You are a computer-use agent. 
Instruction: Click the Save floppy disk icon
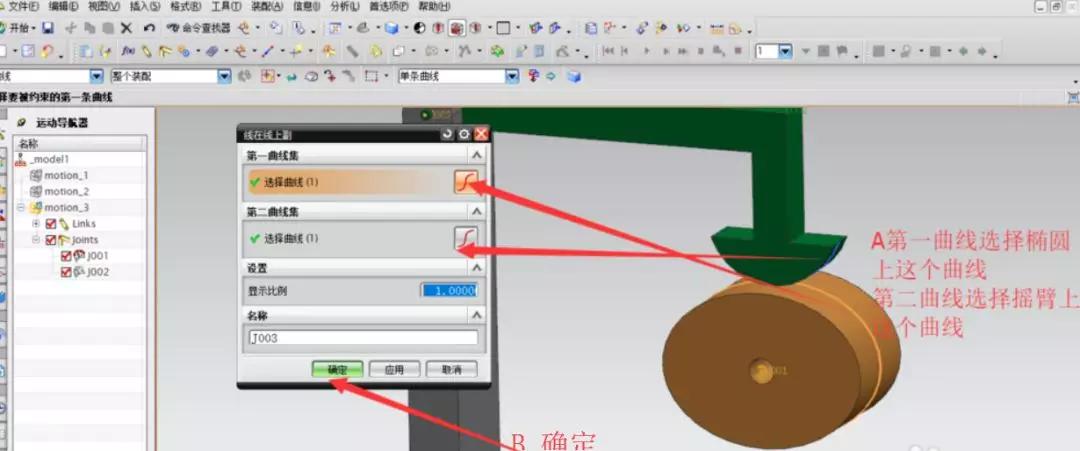tap(48, 28)
